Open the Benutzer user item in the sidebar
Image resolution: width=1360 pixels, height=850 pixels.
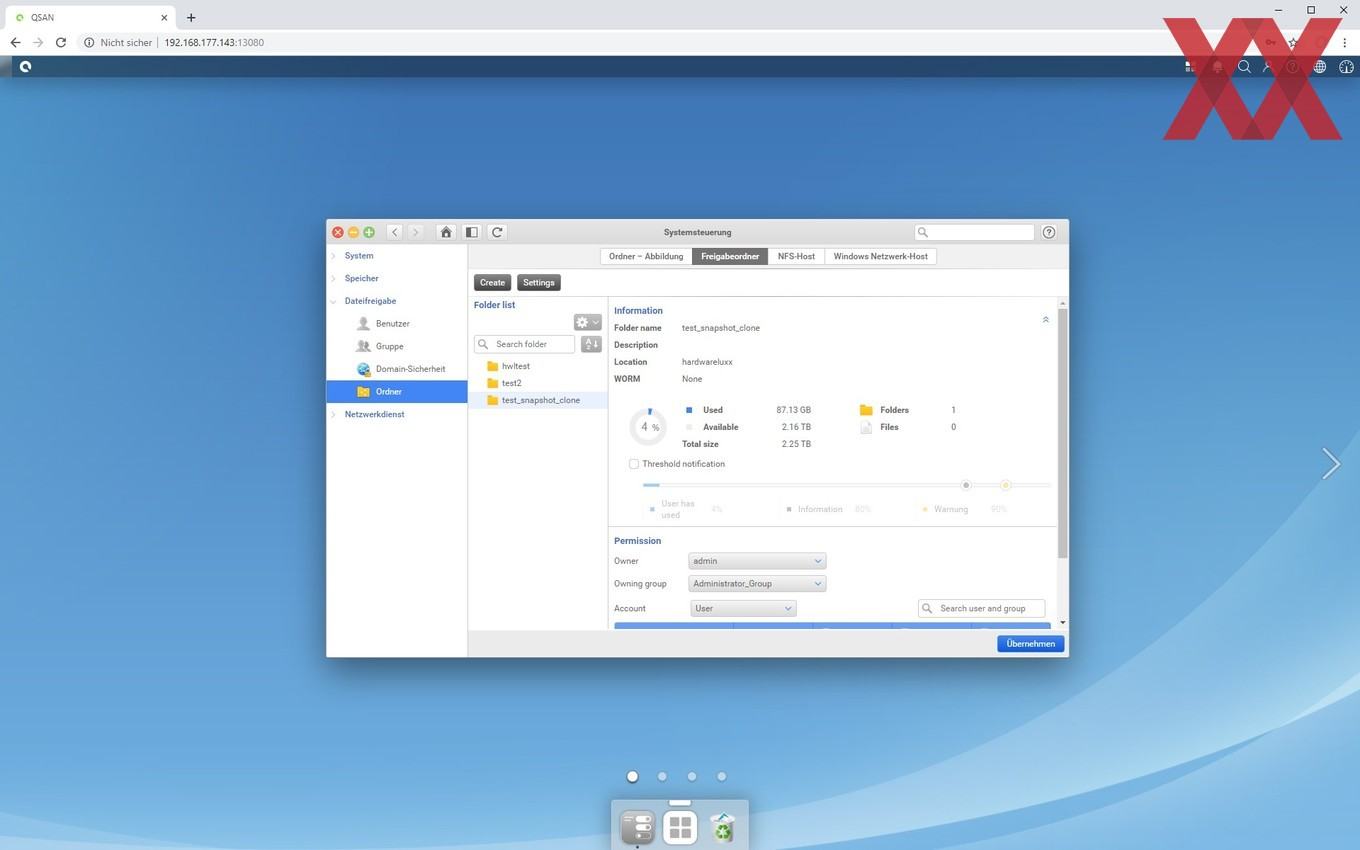coord(392,324)
